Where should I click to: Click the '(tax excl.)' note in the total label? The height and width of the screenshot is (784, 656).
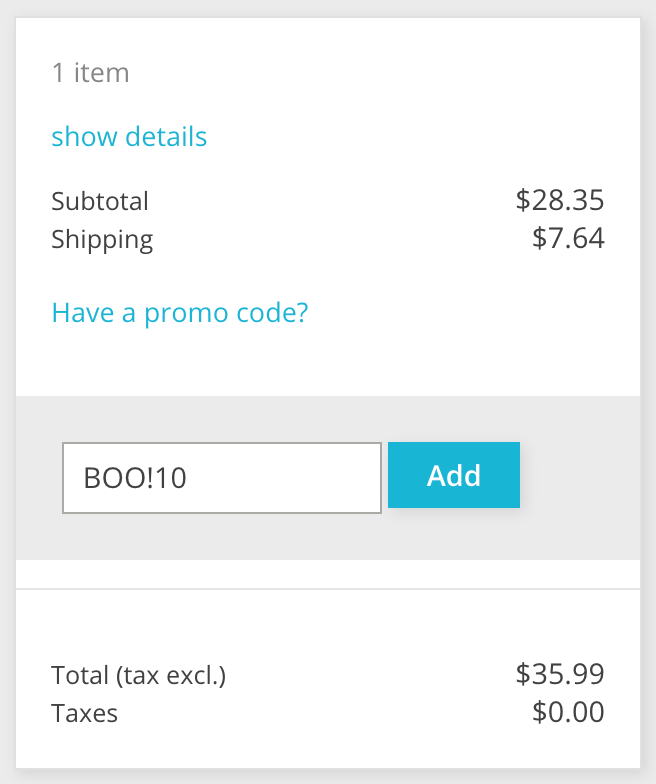[171, 676]
